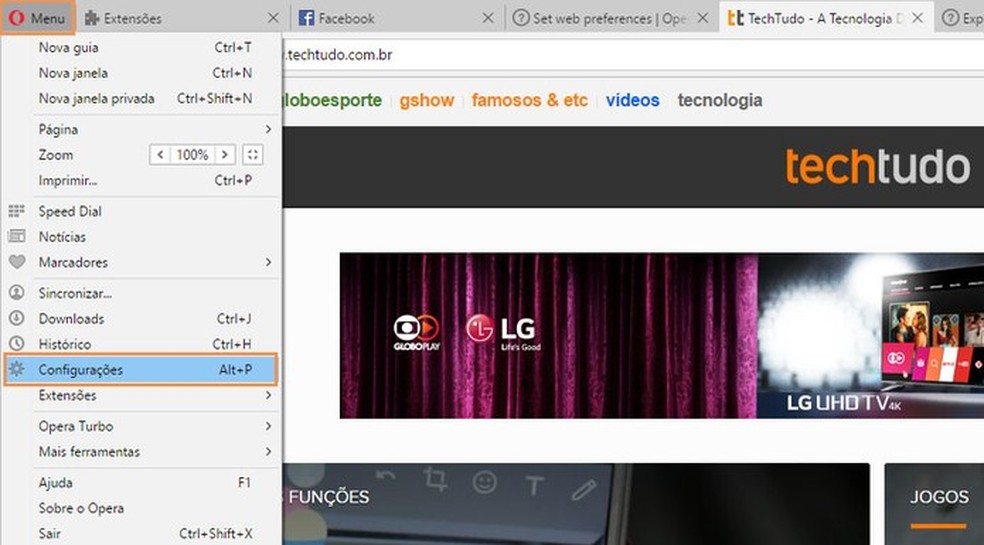Close the TechTudo tab
The height and width of the screenshot is (545, 984).
917,18
